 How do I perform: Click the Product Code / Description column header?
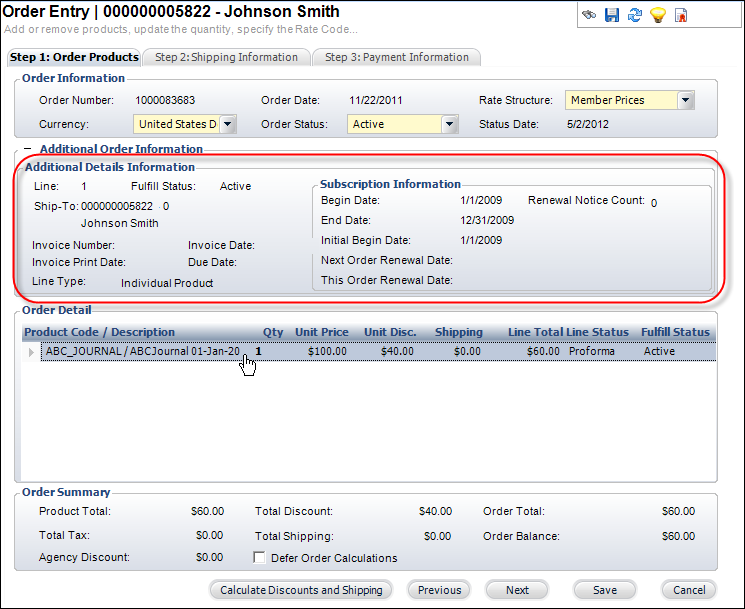tap(99, 332)
